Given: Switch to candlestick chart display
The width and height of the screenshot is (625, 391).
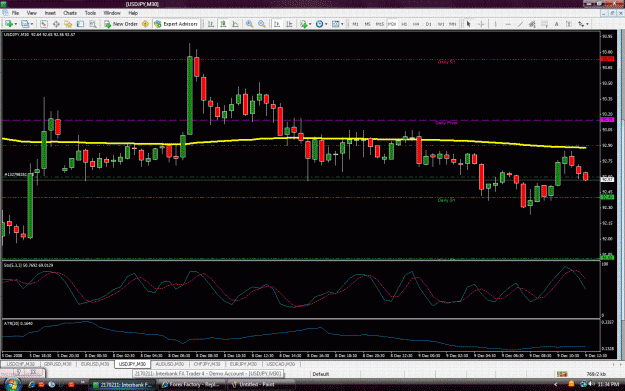Looking at the screenshot, I should pos(223,24).
